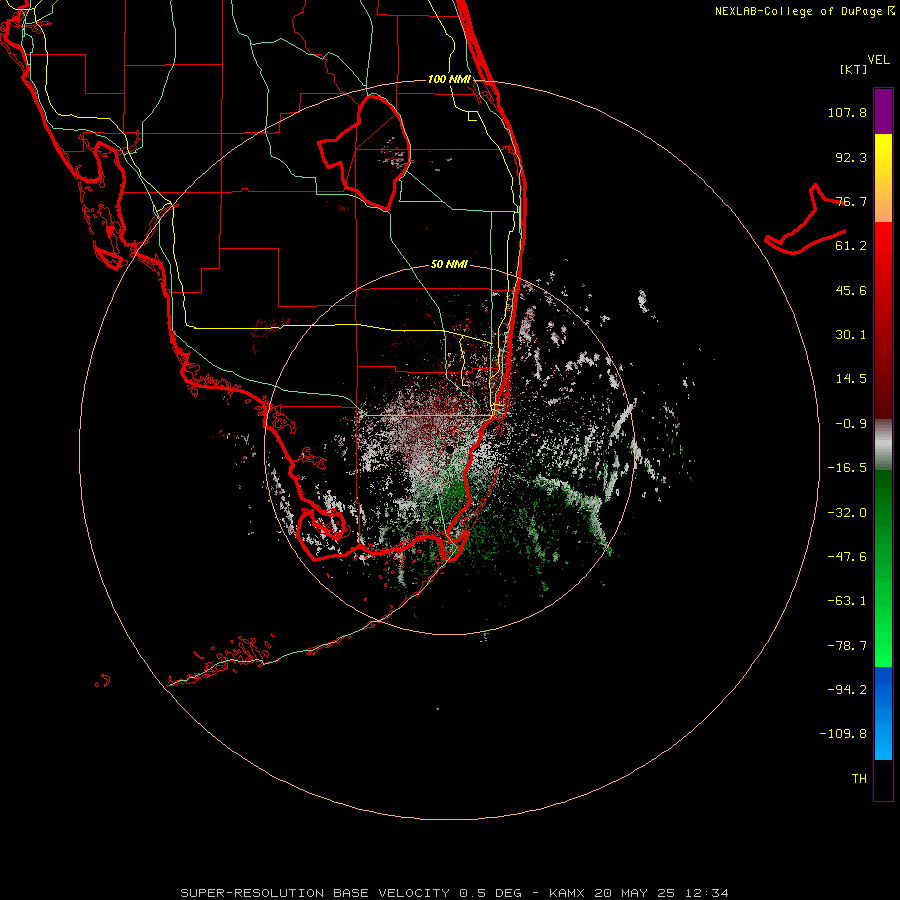Click the red island outline east of Florida
Viewport: 900px width, 900px height.
point(806,221)
